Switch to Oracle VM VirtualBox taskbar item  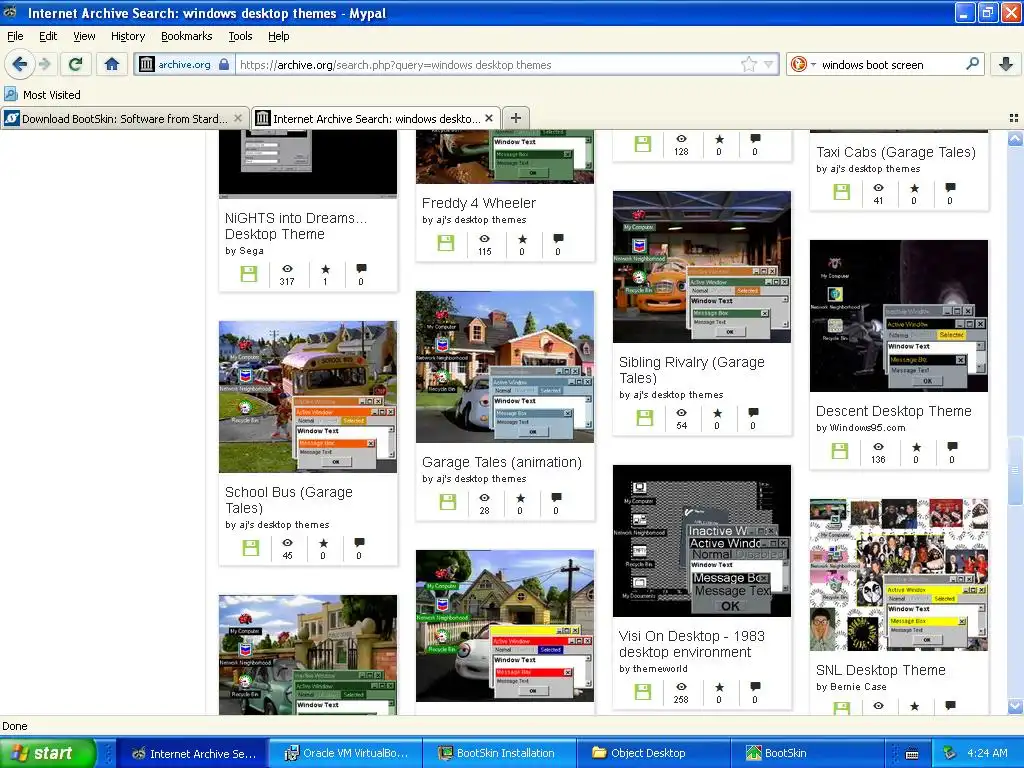point(345,753)
